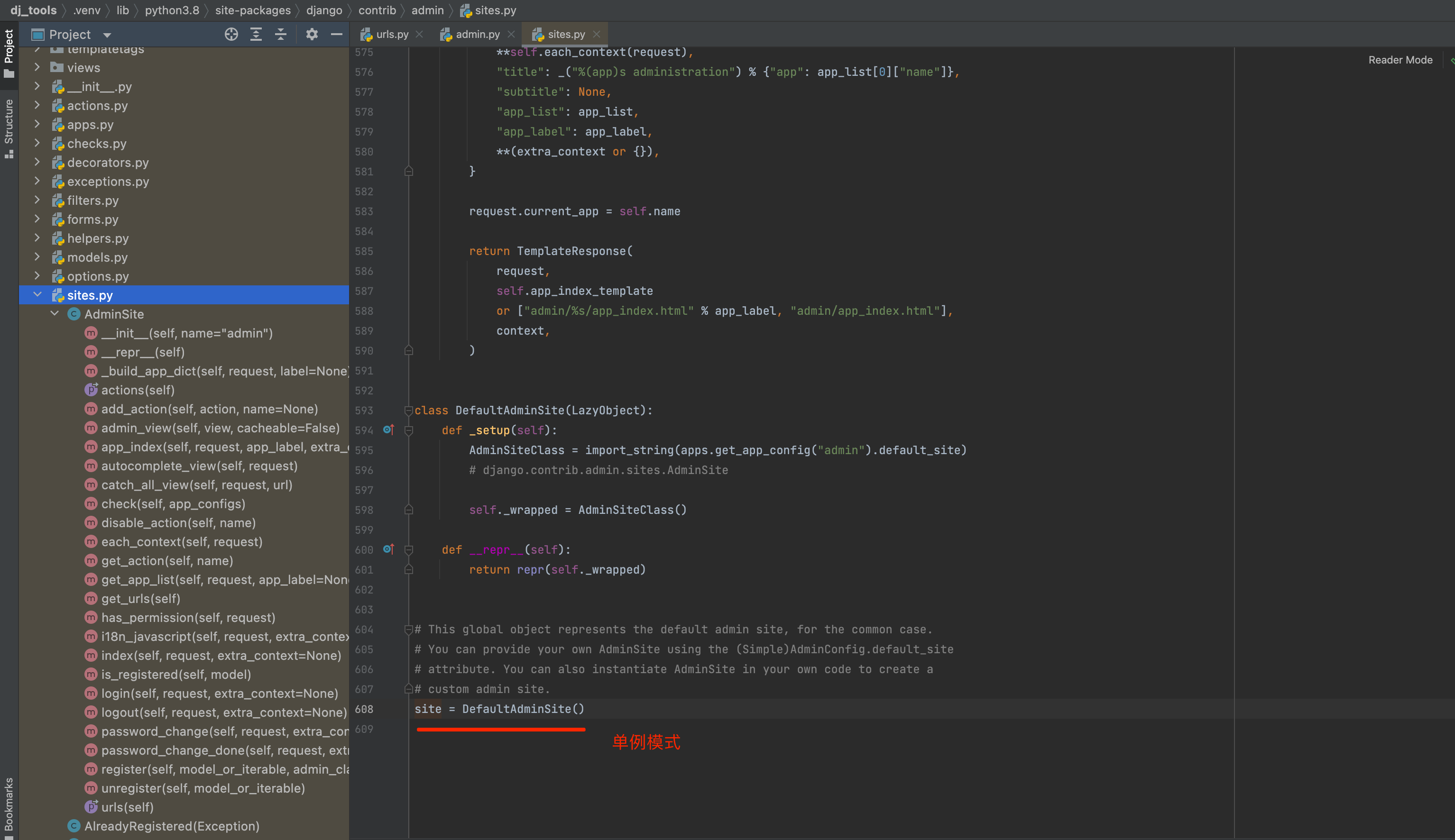
Task: Click fold end marker at line 581
Action: click(x=409, y=171)
